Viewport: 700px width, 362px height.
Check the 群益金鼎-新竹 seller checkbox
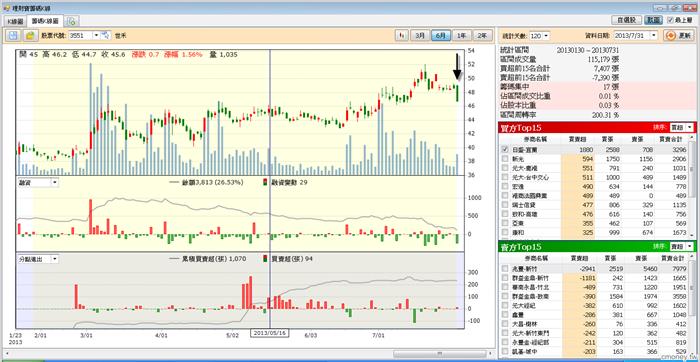click(505, 278)
